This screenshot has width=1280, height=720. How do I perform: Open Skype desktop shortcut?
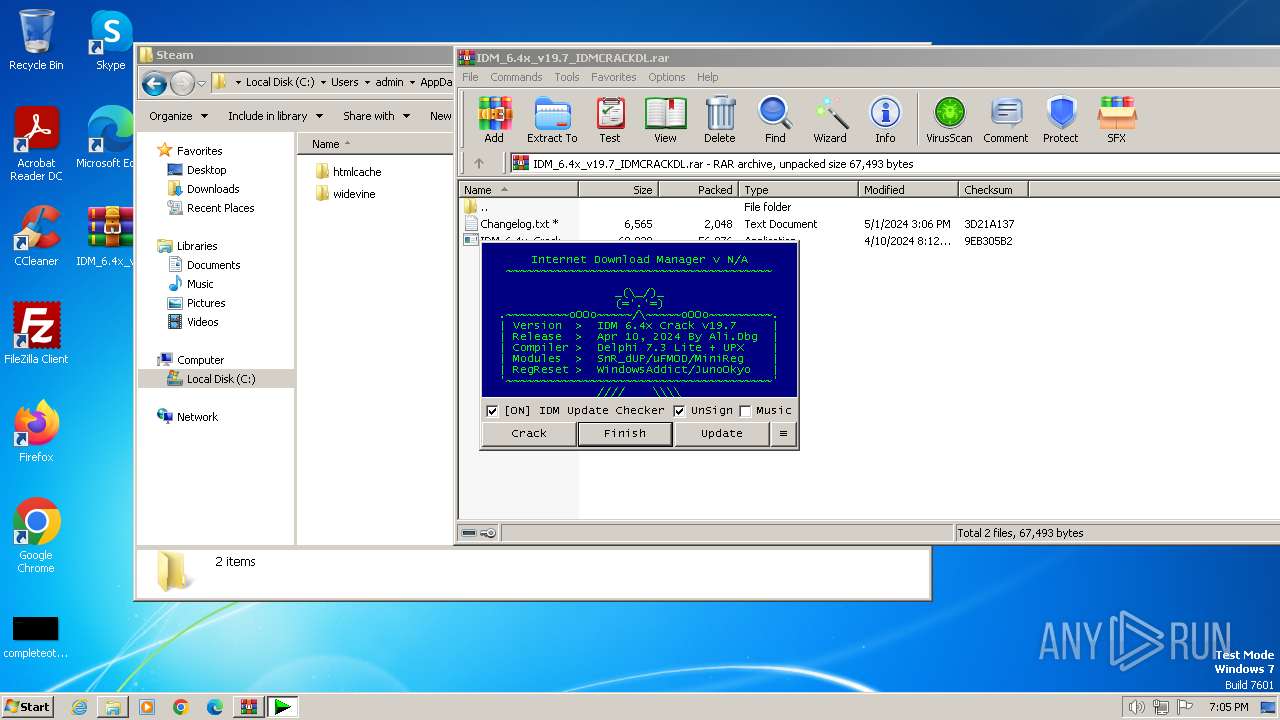point(110,40)
